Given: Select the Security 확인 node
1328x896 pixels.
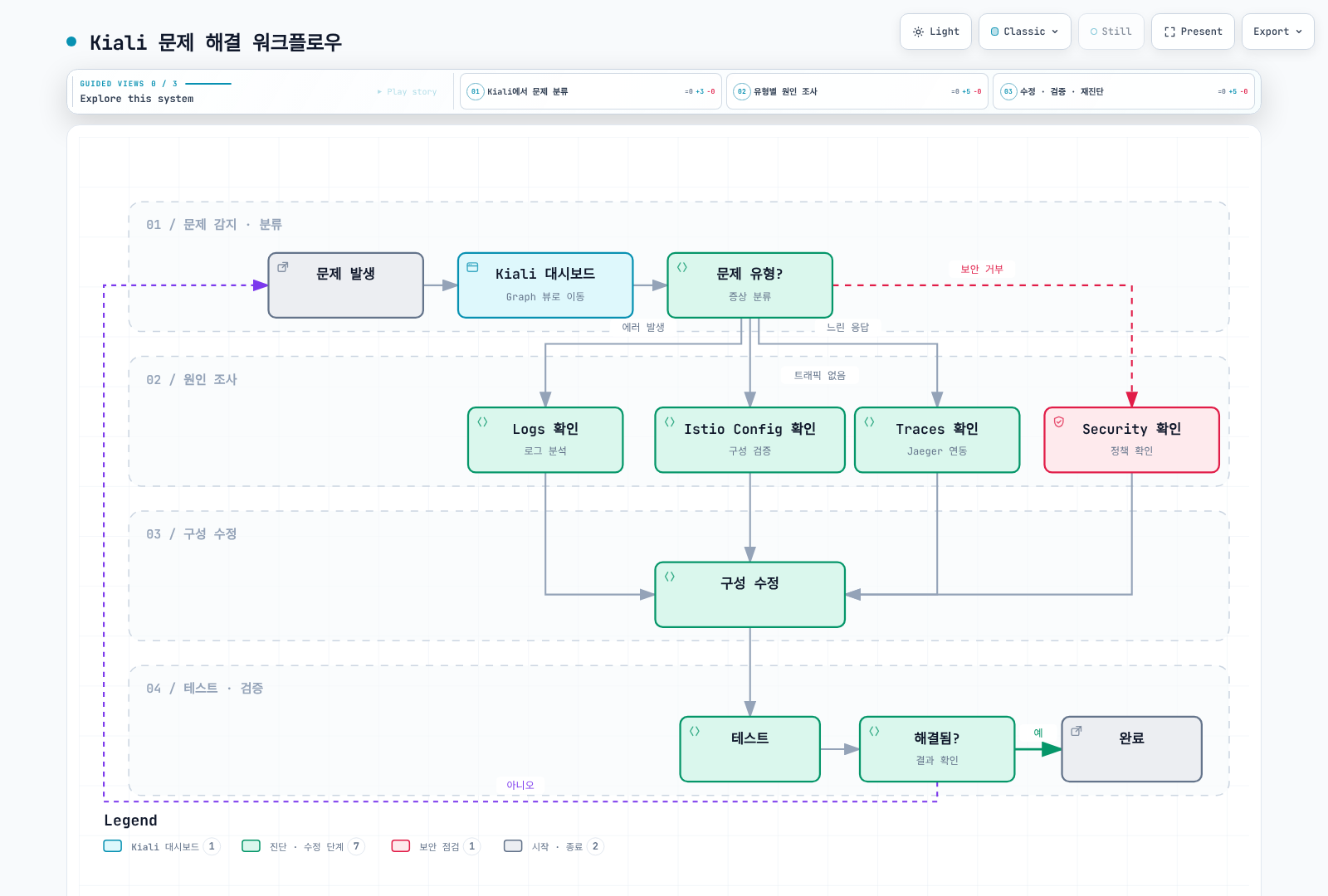Looking at the screenshot, I should click(1132, 440).
